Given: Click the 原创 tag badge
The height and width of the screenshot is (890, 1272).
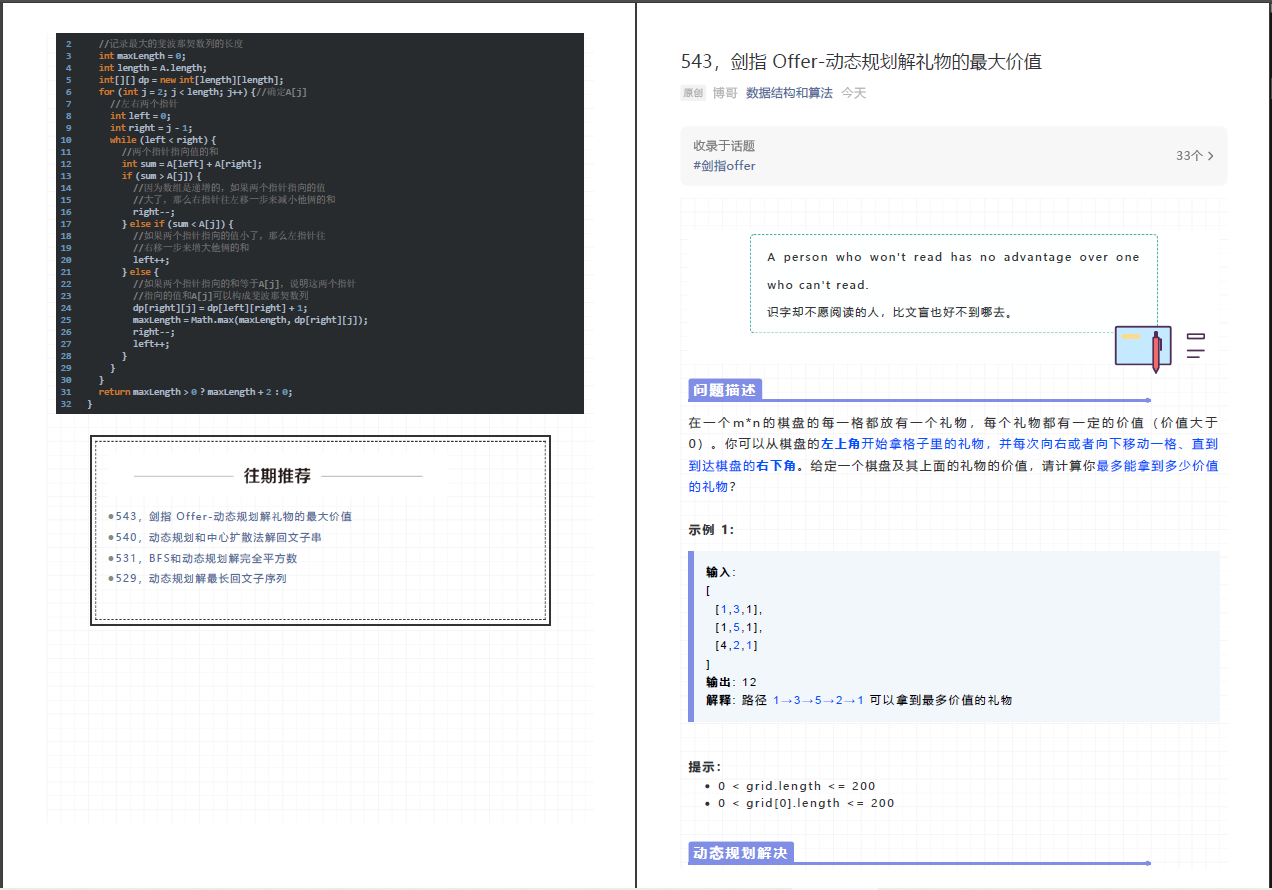Looking at the screenshot, I should [693, 93].
